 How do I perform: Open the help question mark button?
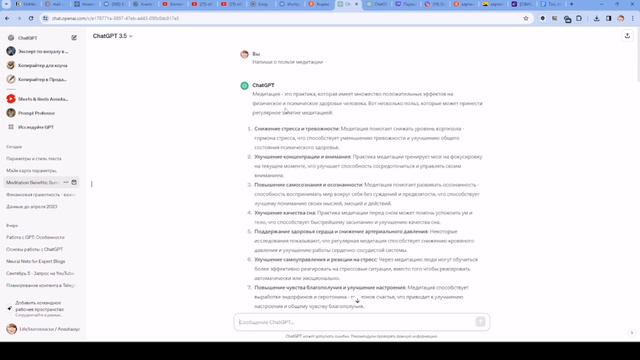coord(631,333)
